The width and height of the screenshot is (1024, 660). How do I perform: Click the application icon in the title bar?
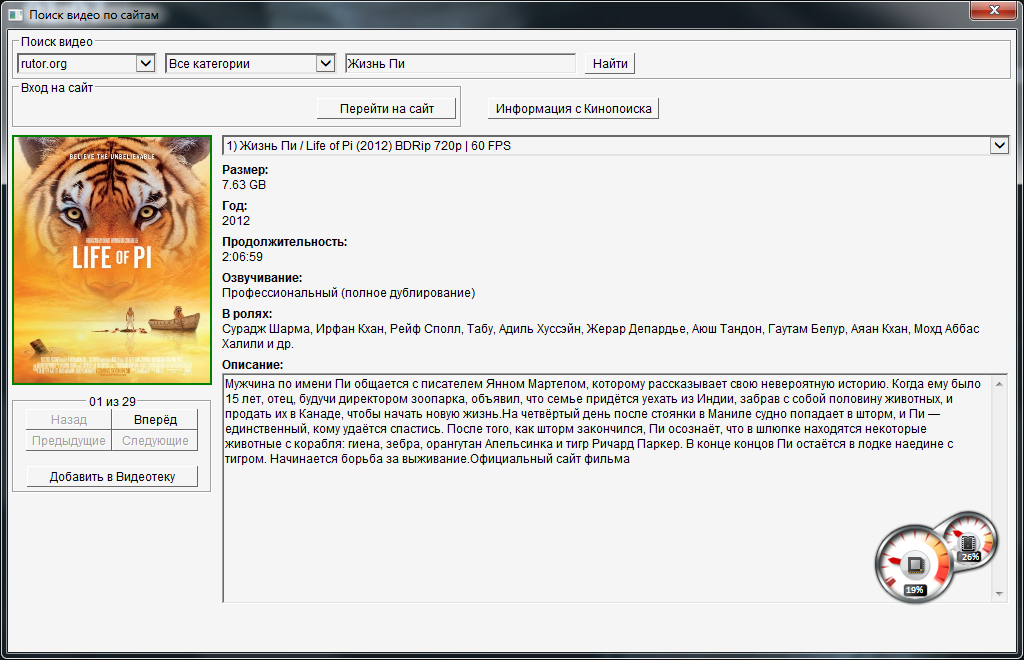(15, 15)
